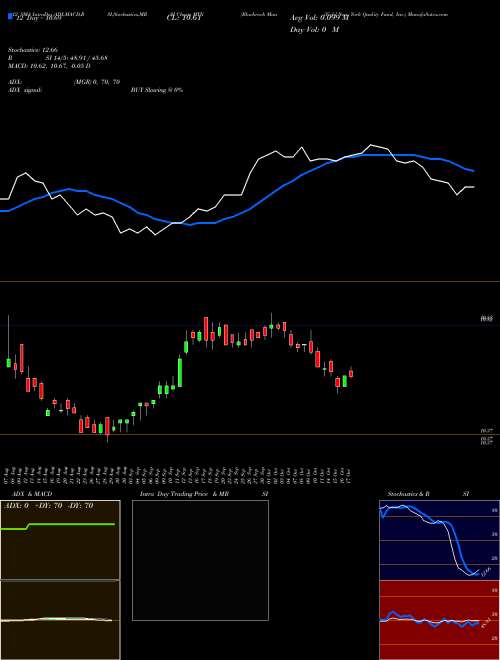The width and height of the screenshot is (500, 660).
Task: Click the 'Avg Vol: 0.099 M' label
Action: [x=320, y=18]
